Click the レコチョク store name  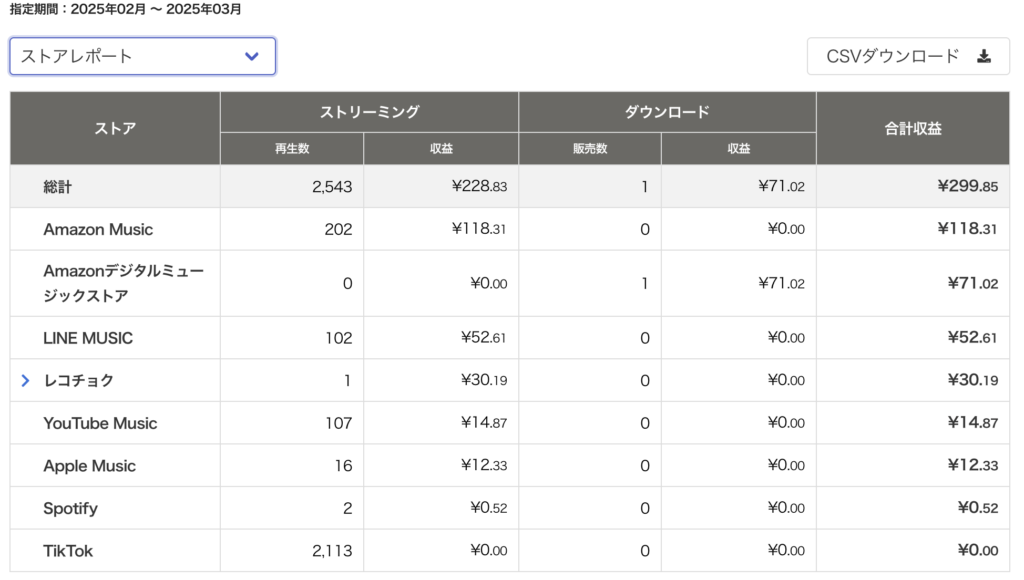coord(78,380)
